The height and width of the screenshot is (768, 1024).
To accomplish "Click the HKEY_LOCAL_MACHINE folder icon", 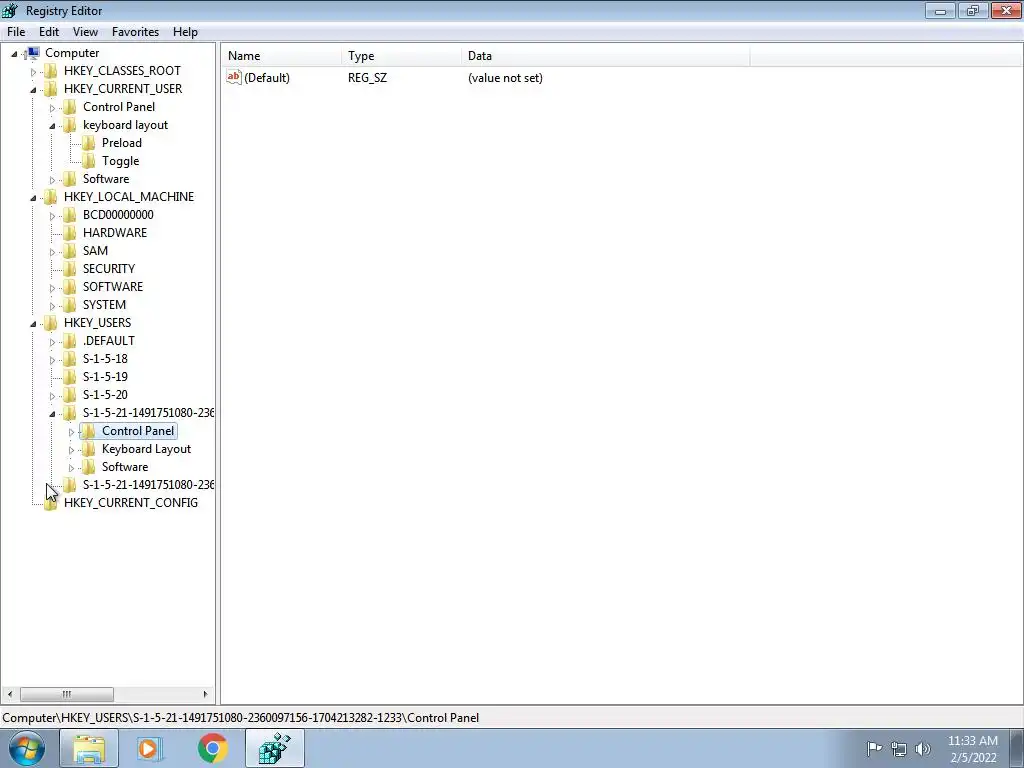I will (50, 197).
